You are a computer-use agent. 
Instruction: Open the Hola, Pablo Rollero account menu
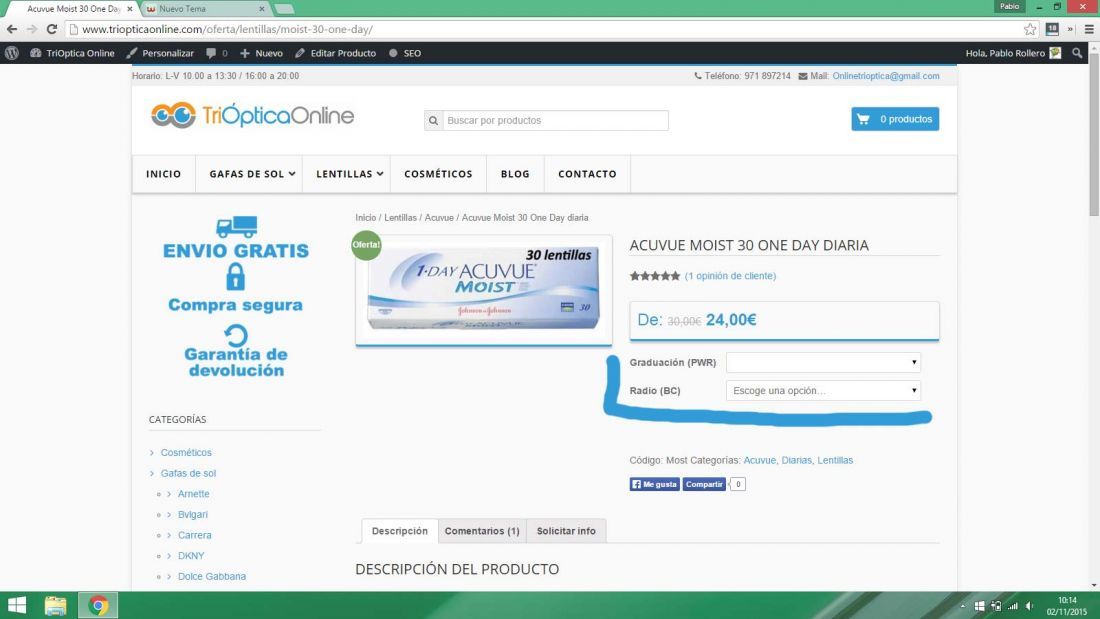click(x=1013, y=53)
